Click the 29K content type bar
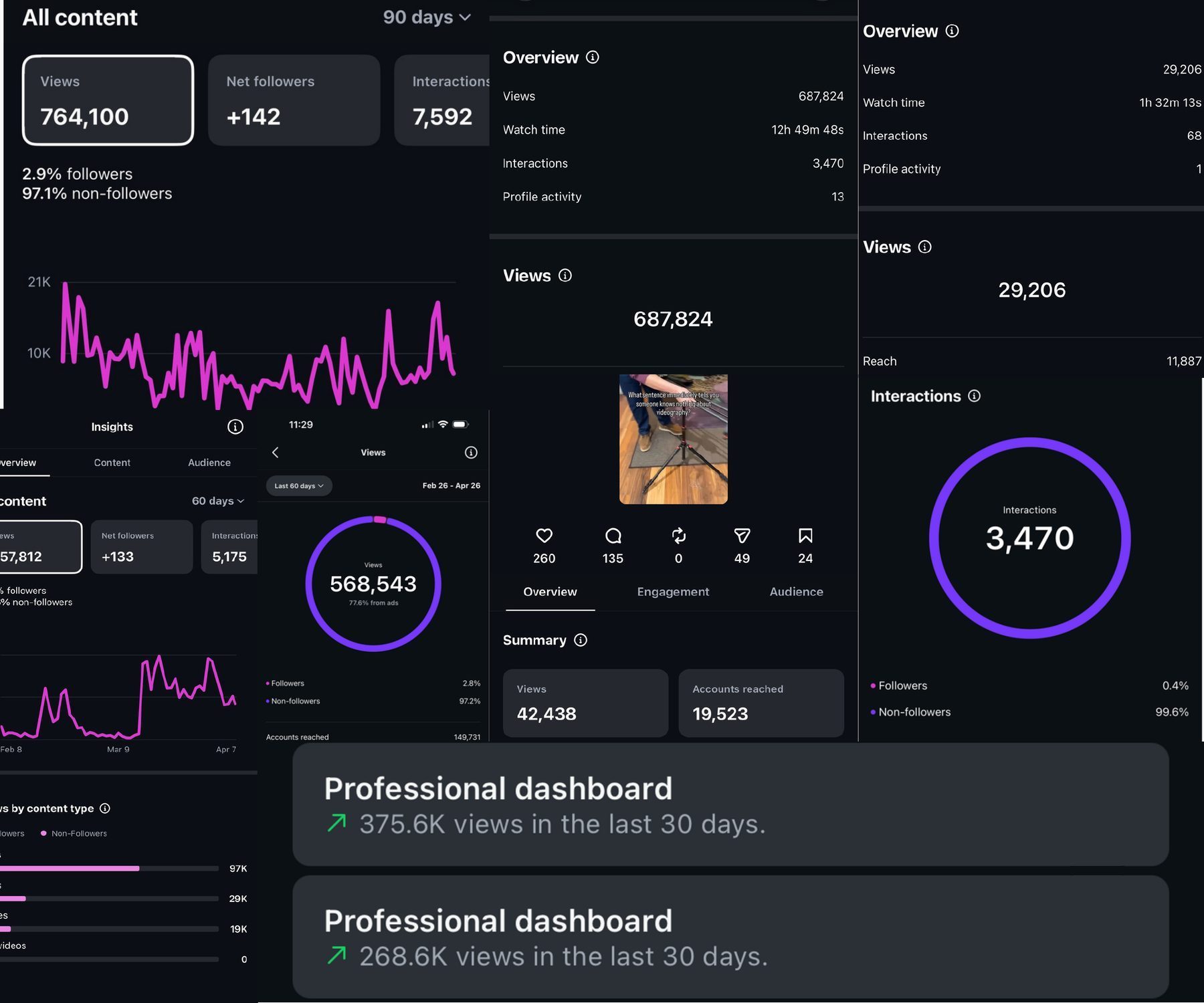Image resolution: width=1204 pixels, height=1003 pixels. coord(110,899)
